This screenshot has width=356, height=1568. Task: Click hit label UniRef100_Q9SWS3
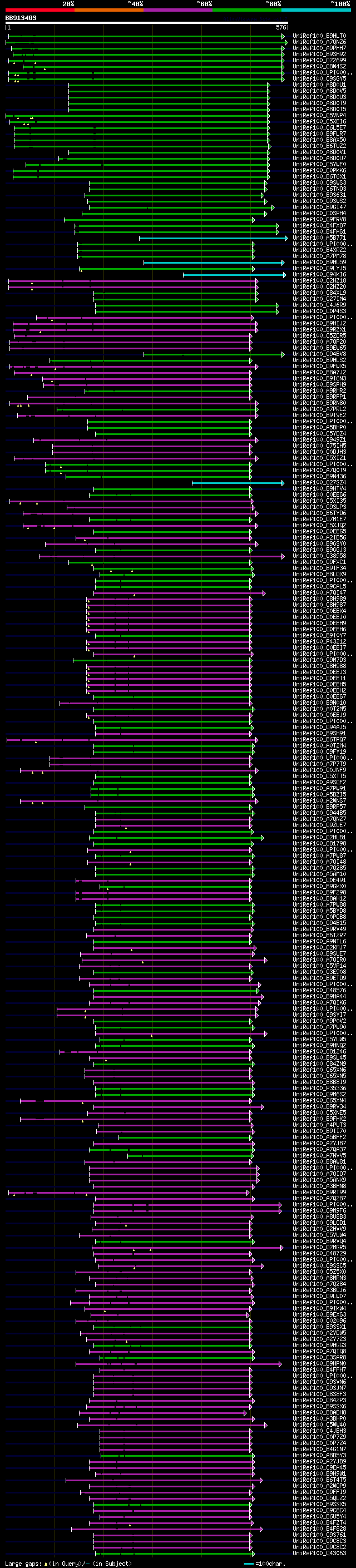(x=319, y=182)
